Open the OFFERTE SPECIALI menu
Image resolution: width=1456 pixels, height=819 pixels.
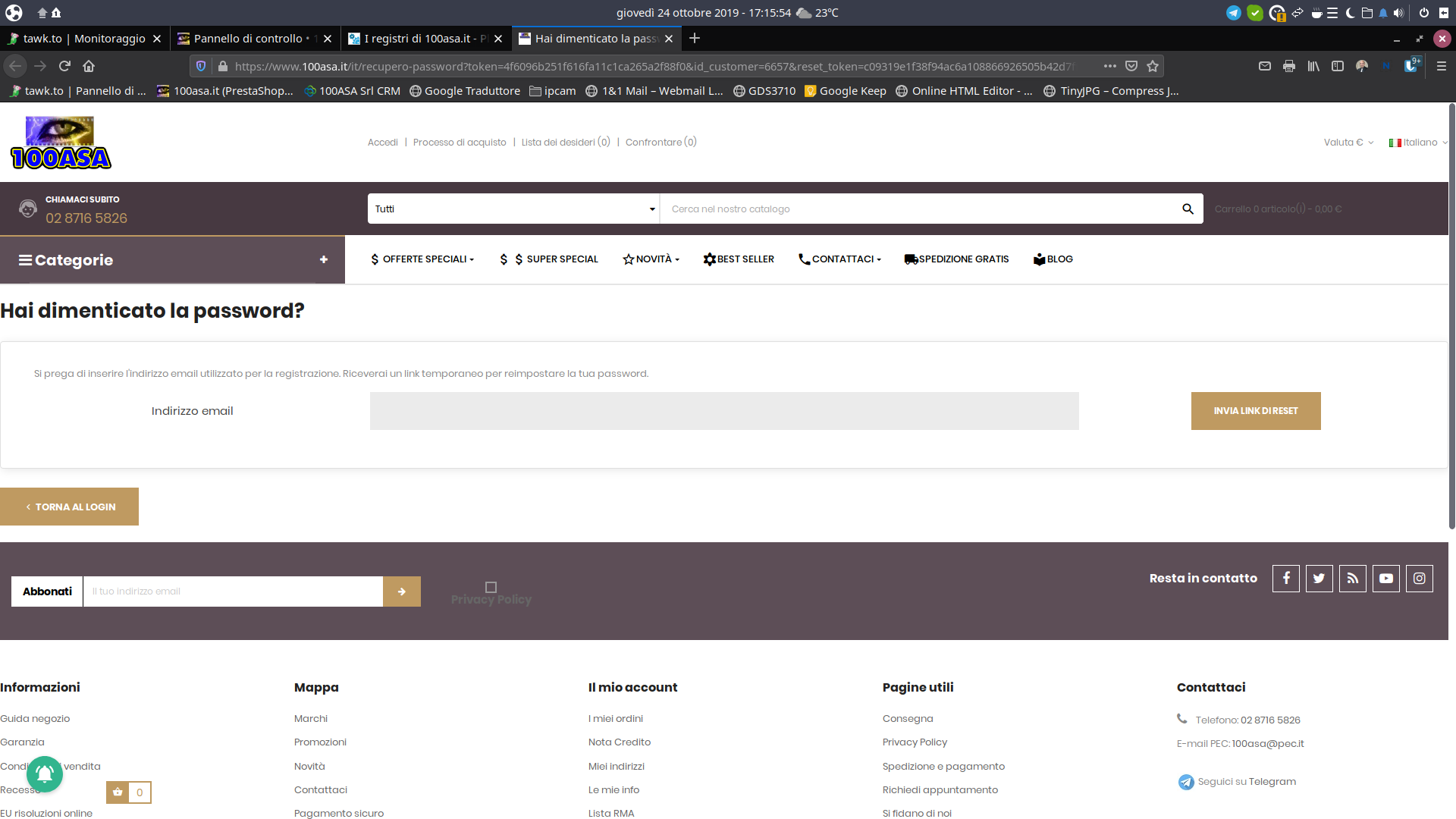click(422, 259)
